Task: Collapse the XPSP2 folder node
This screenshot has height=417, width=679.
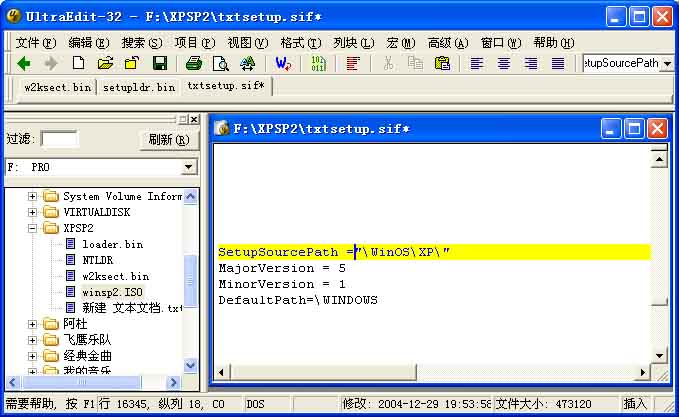Action: tap(32, 228)
